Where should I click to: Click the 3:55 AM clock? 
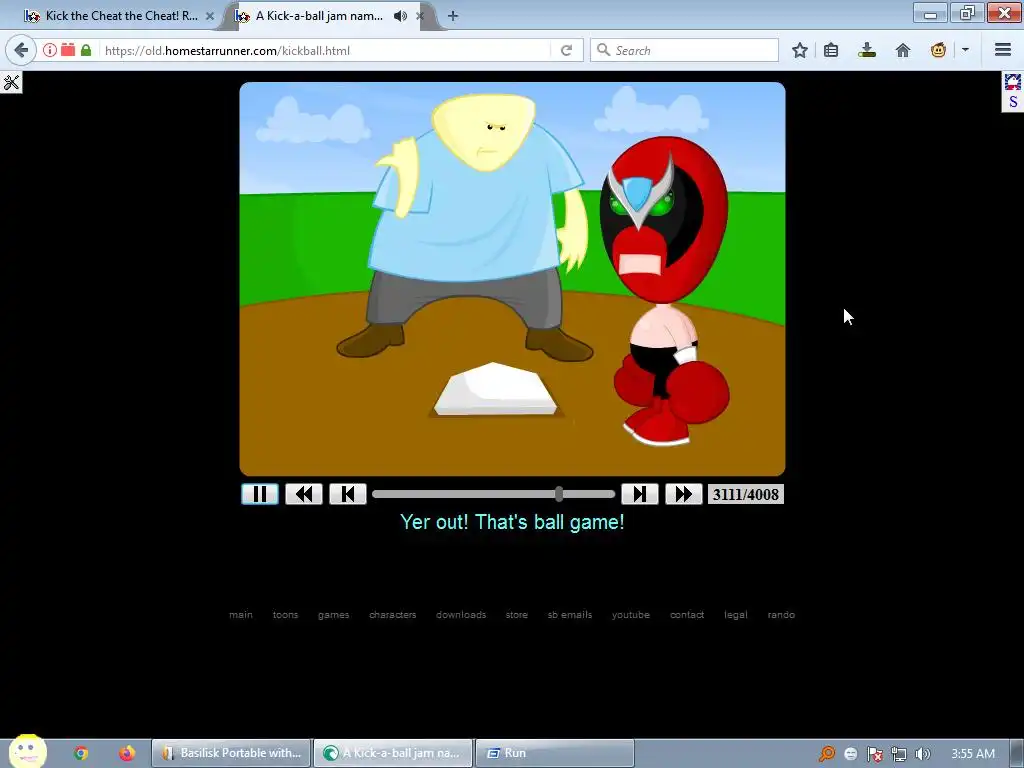tap(973, 754)
